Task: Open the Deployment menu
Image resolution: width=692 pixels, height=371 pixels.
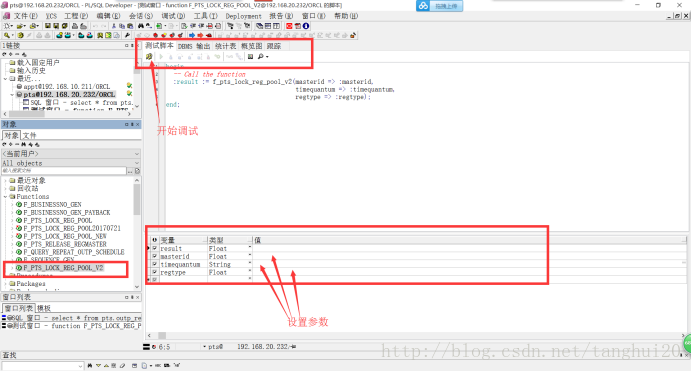Action: pos(244,16)
